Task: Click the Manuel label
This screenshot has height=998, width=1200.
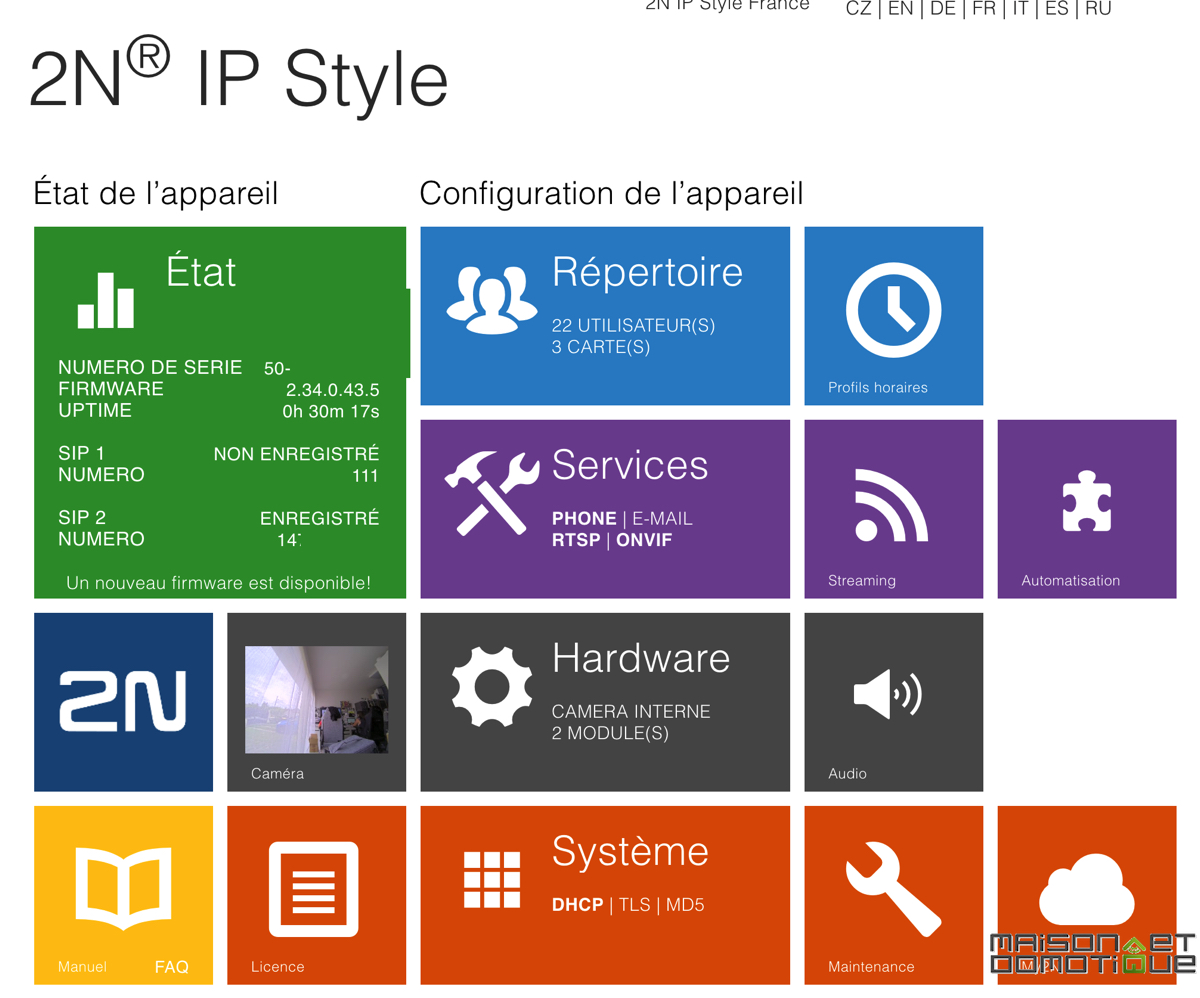Action: click(82, 967)
